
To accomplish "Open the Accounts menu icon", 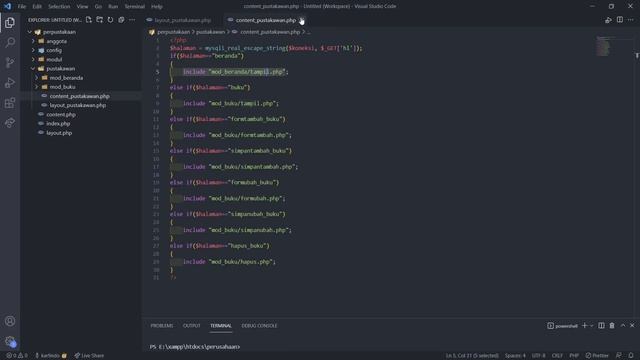I will (x=10, y=321).
